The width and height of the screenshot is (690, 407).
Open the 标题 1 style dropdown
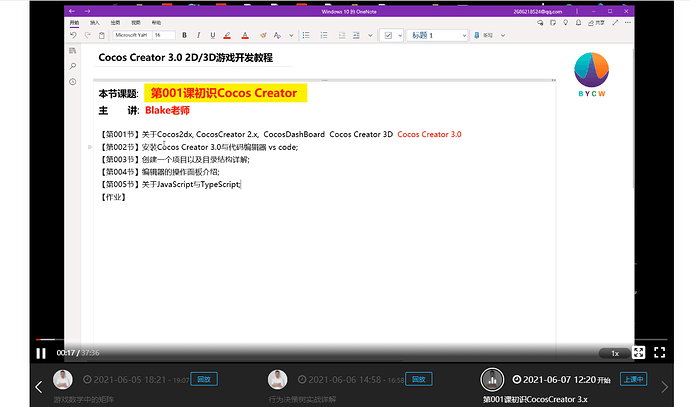[x=437, y=35]
